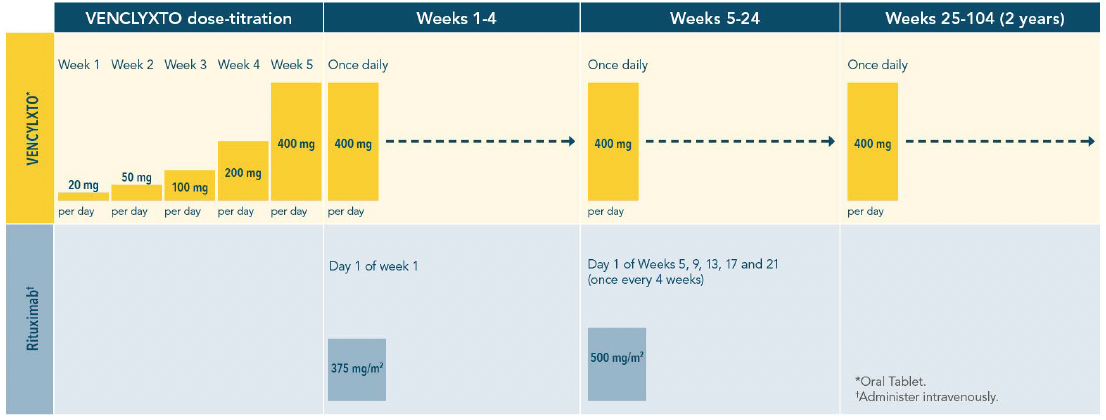
Task: Click the VENCYLXTO row label on left
Action: [30, 128]
